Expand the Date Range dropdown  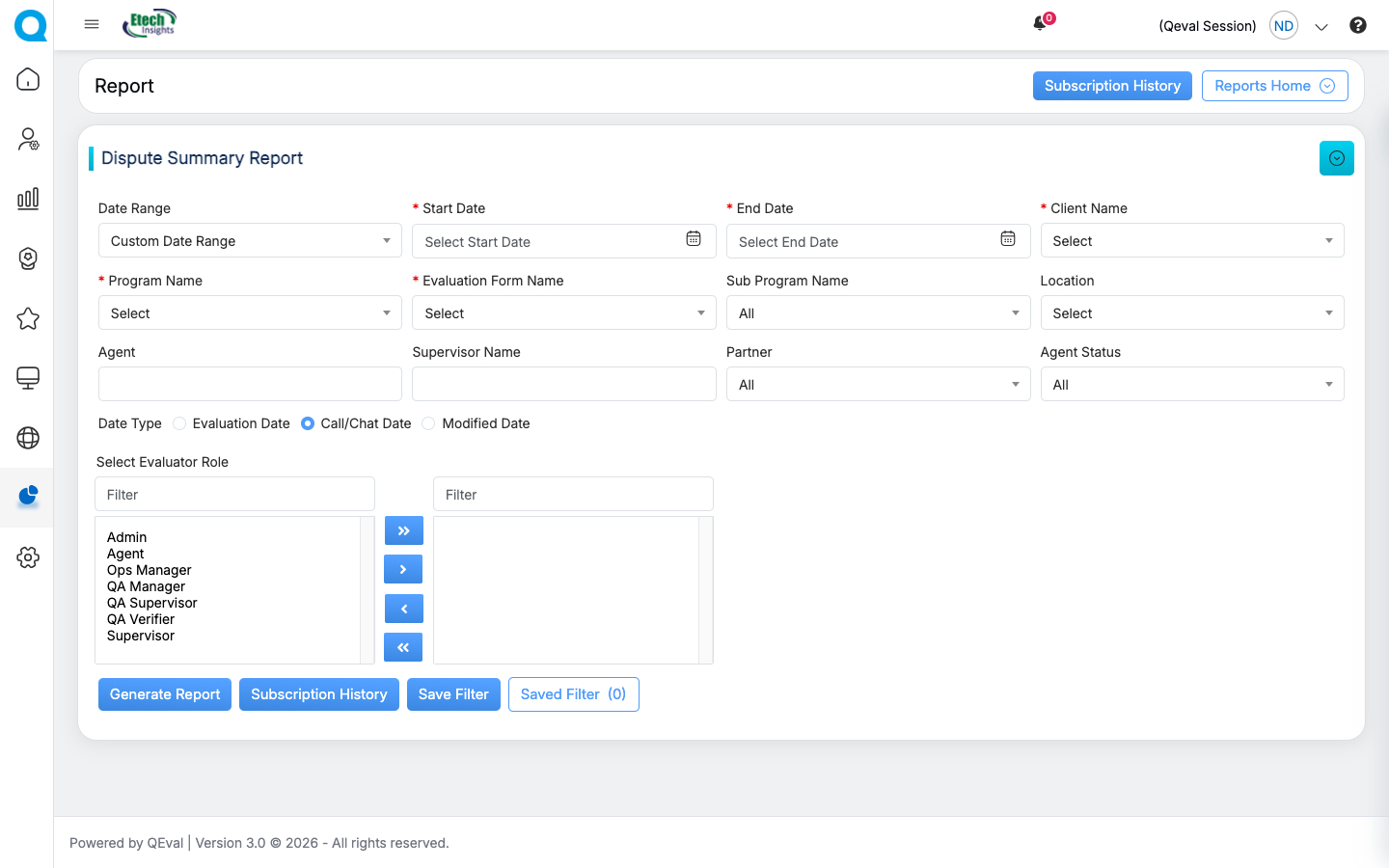tap(250, 241)
